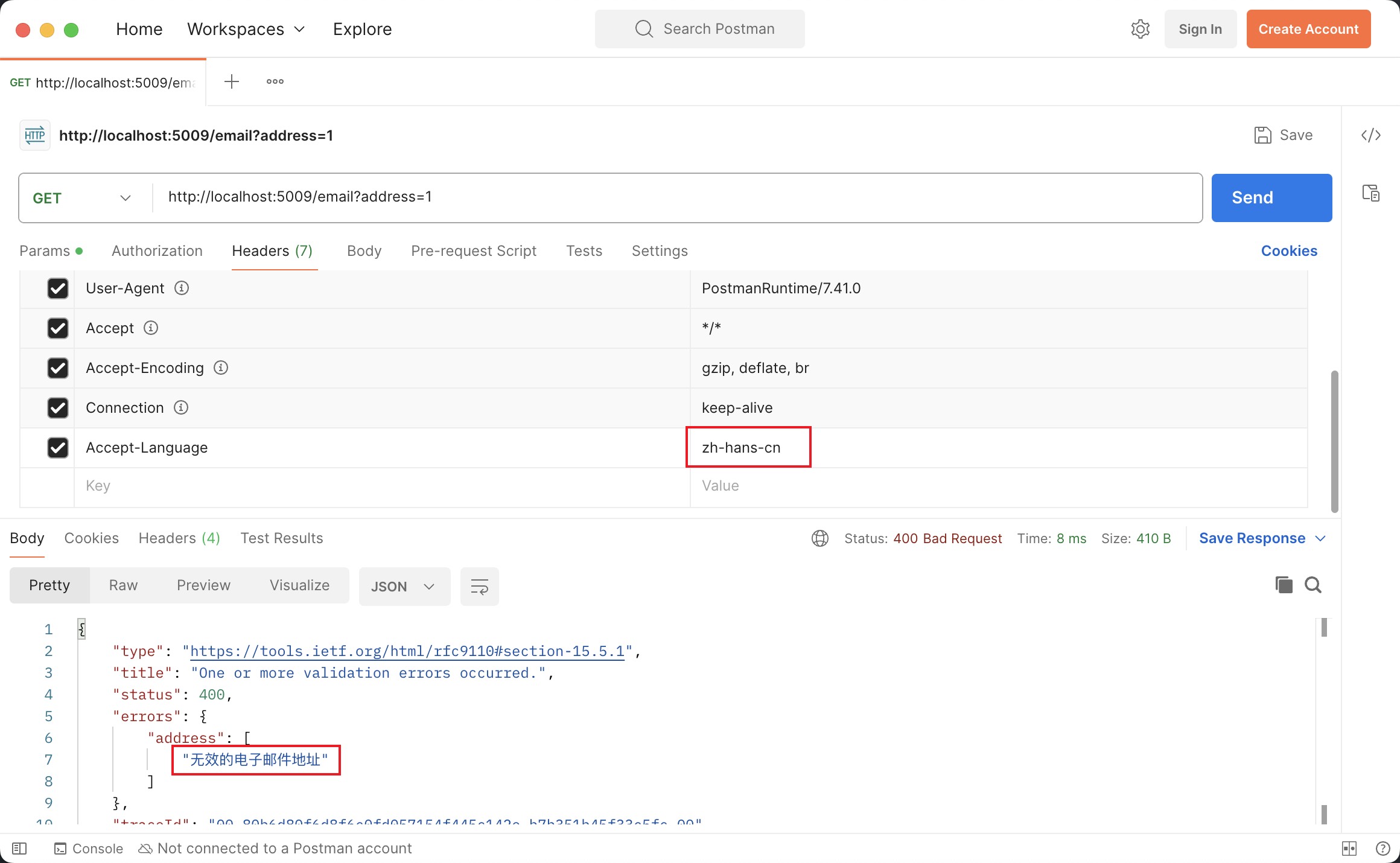Click the settings gear icon
Image resolution: width=1400 pixels, height=863 pixels.
pos(1140,28)
